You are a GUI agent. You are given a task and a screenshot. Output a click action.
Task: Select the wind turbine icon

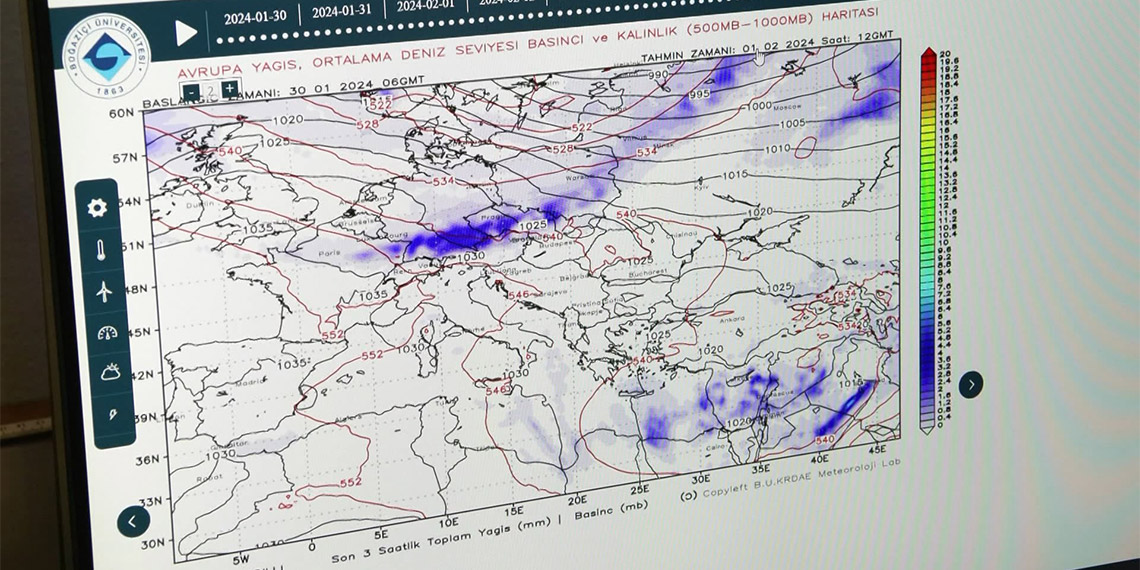click(x=104, y=291)
